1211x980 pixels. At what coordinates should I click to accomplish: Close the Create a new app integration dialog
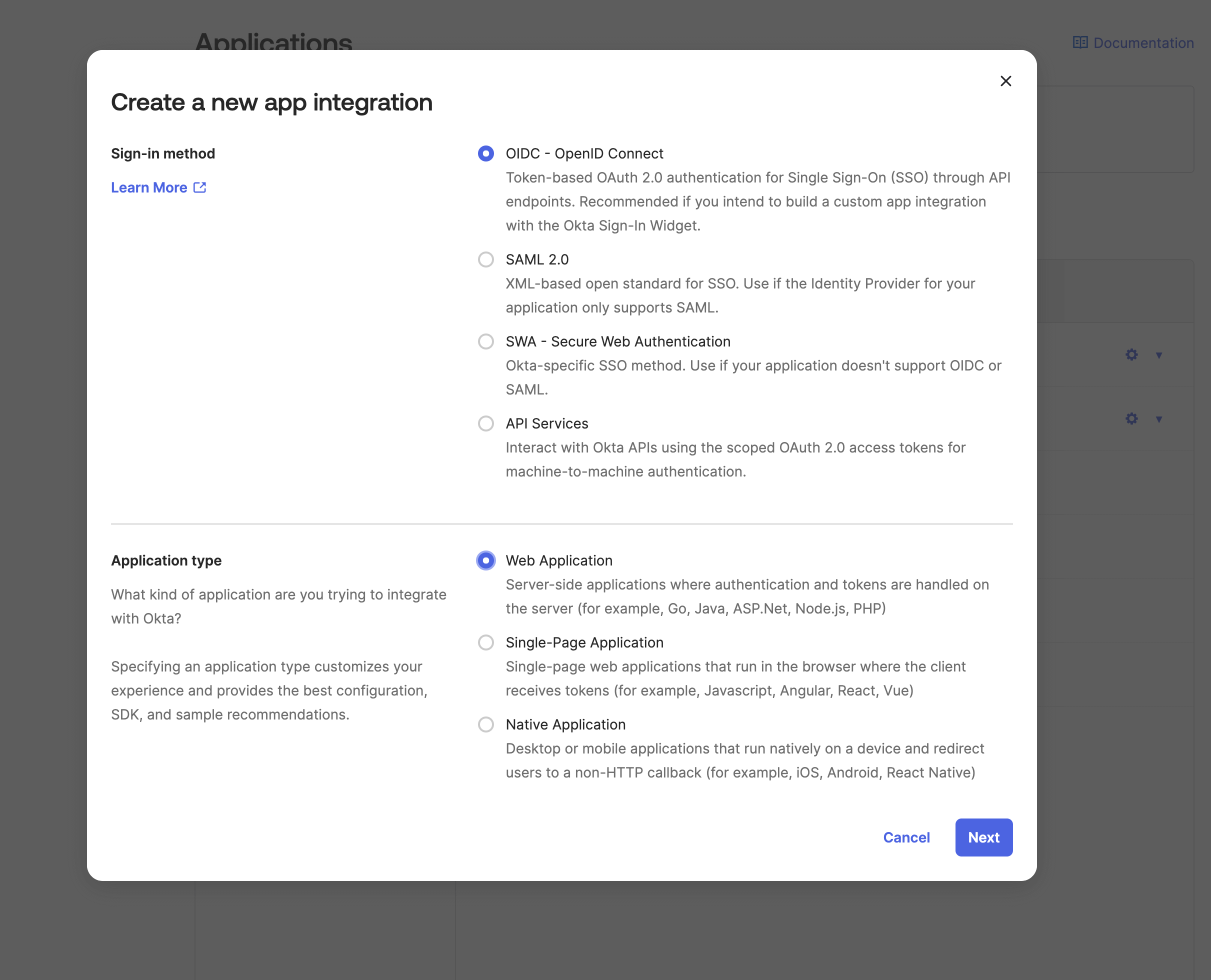tap(1005, 80)
